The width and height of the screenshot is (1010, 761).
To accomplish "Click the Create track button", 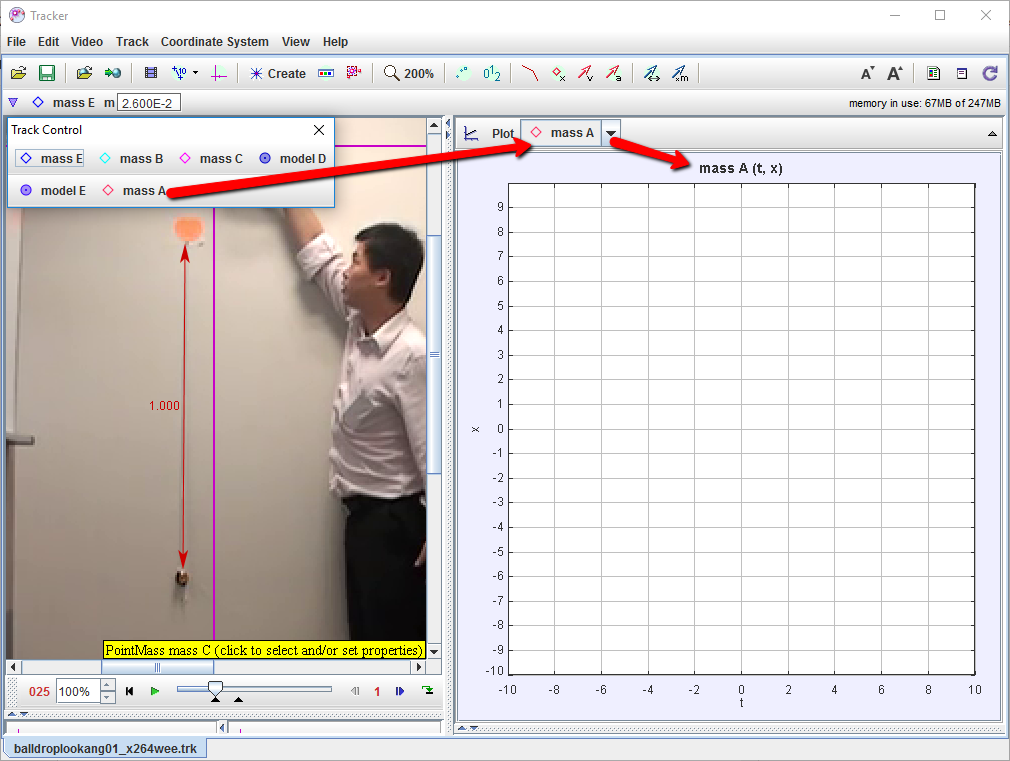I will coord(278,73).
